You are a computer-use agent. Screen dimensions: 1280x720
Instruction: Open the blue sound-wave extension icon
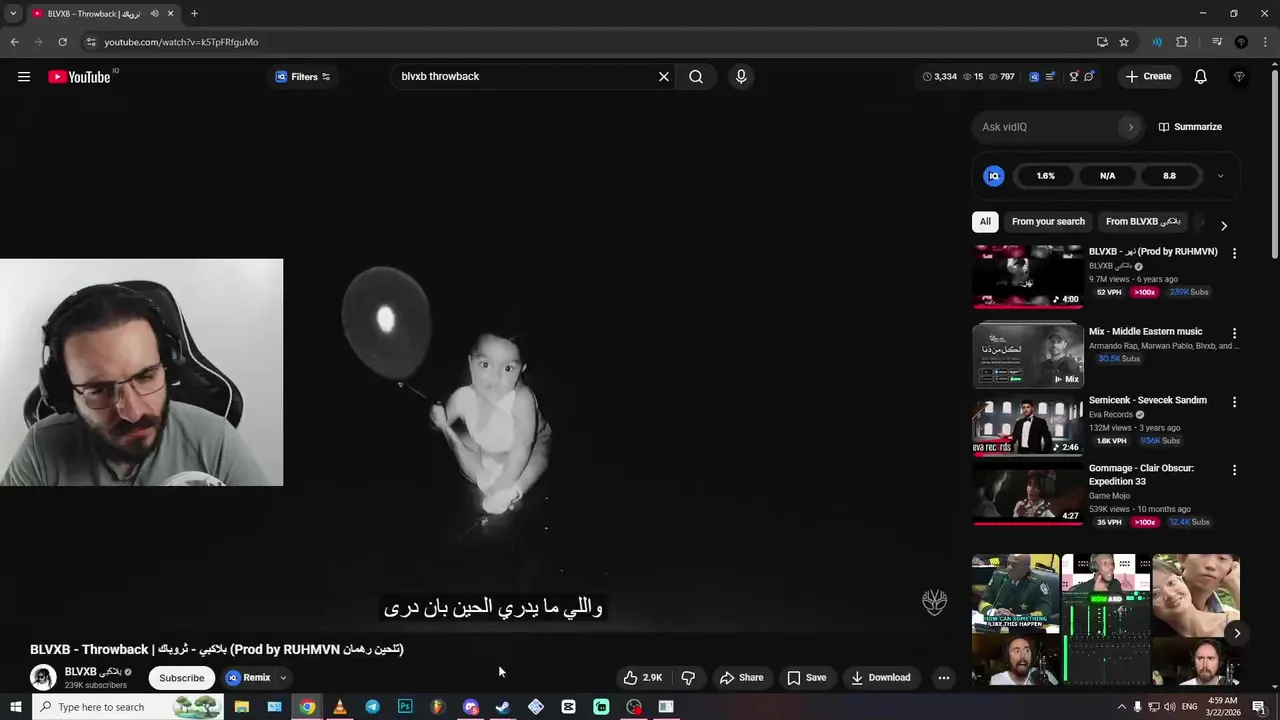tap(1157, 42)
